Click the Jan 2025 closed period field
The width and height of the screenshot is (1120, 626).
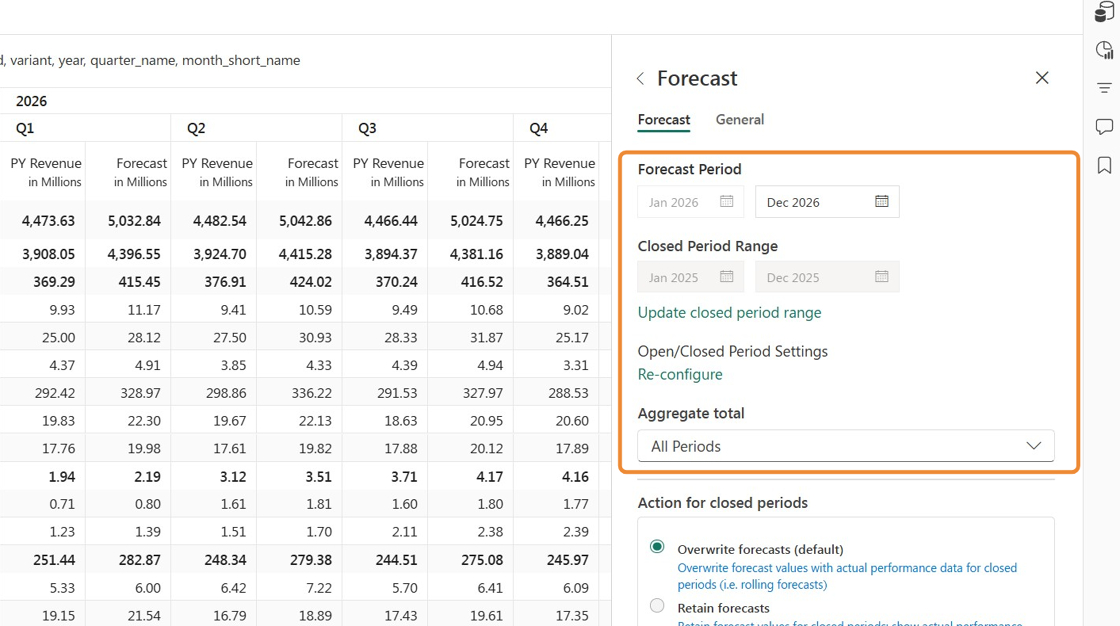pos(690,277)
